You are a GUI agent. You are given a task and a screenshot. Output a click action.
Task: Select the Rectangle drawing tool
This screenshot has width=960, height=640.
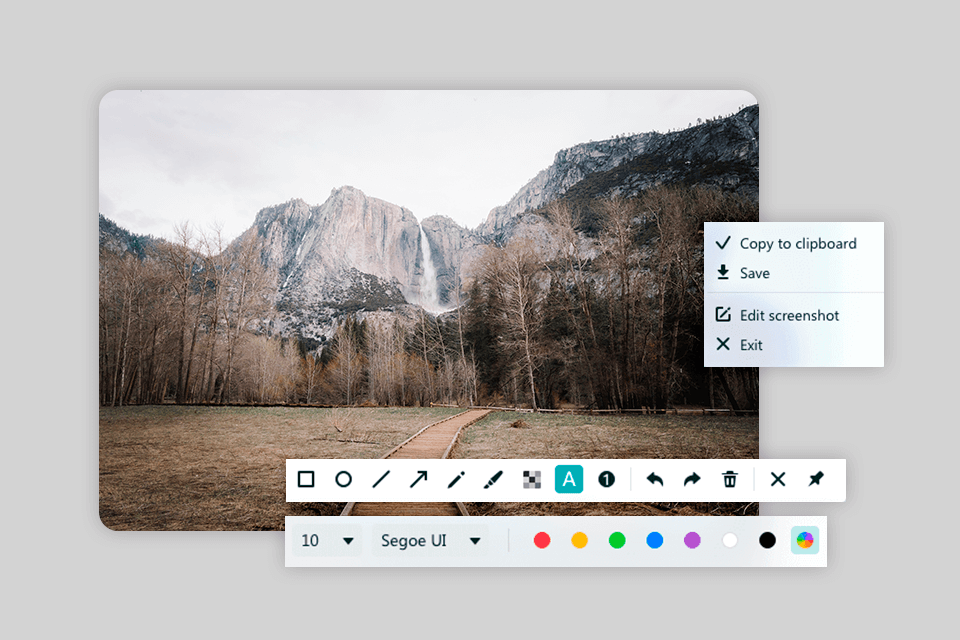point(306,479)
